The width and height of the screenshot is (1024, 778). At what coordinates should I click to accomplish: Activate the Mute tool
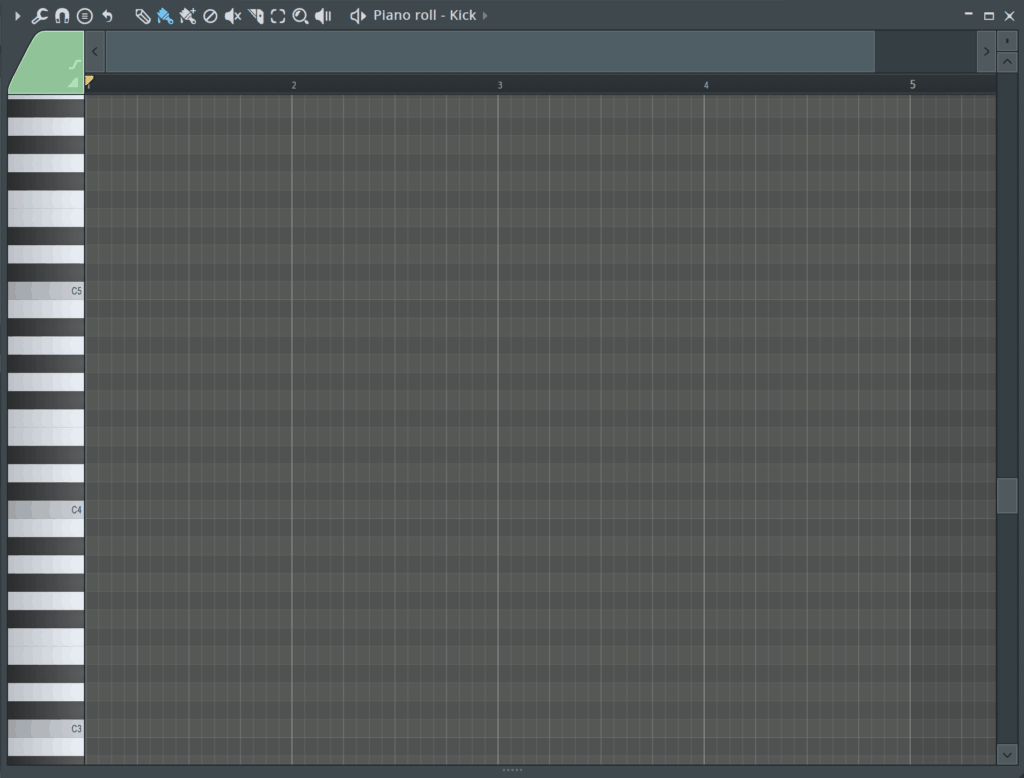(232, 15)
